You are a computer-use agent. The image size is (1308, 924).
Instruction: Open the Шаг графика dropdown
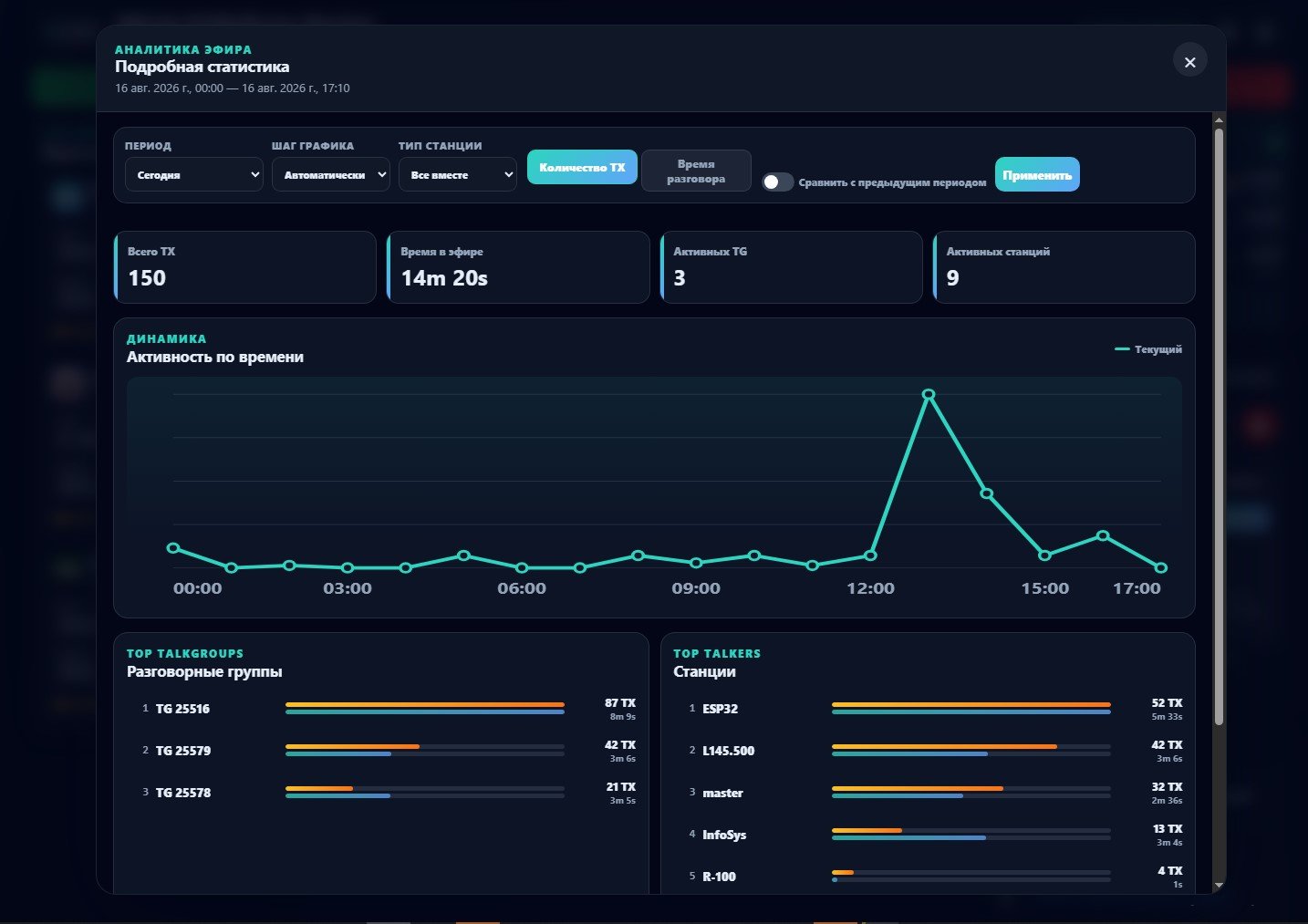coord(330,174)
